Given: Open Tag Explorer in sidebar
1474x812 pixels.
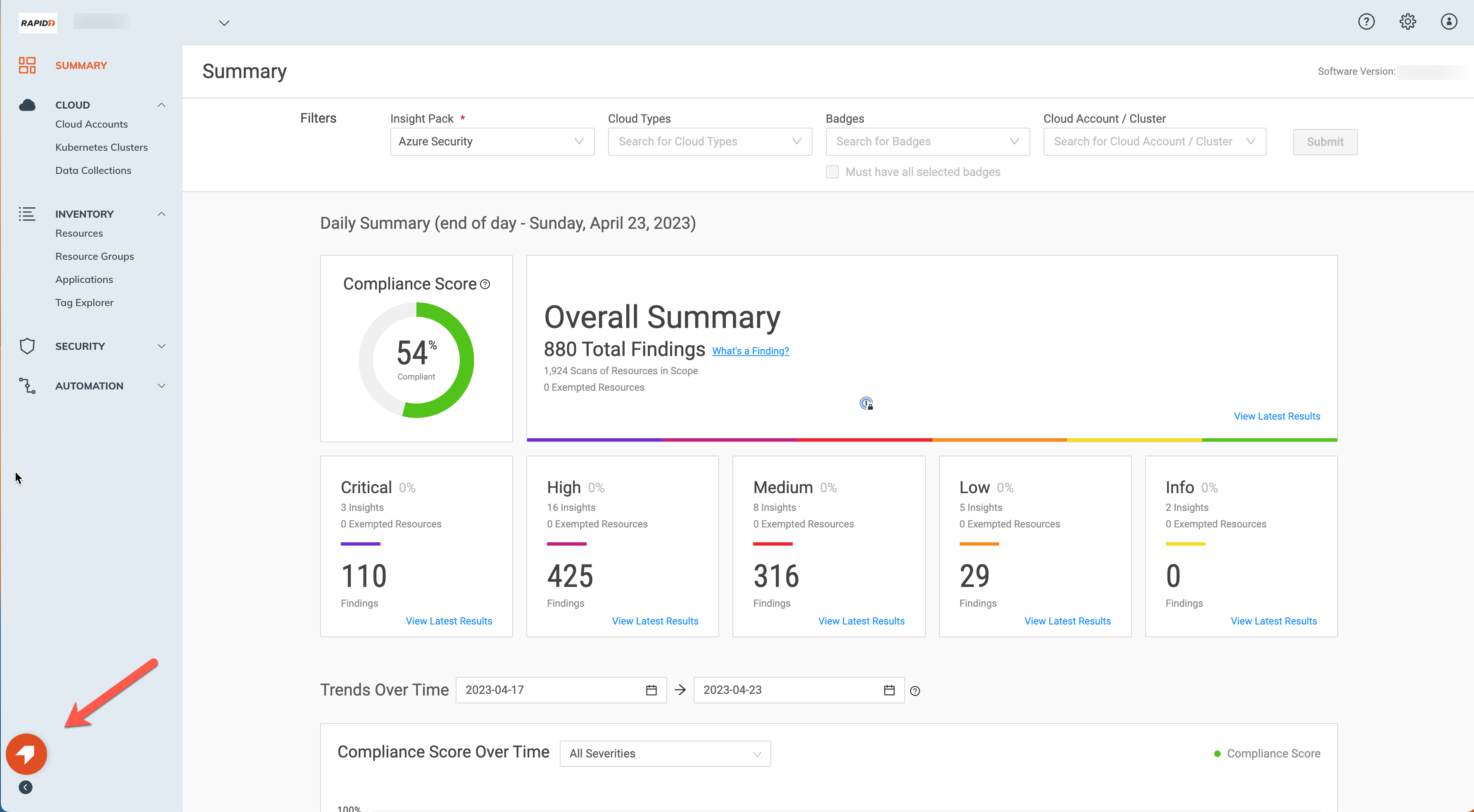Looking at the screenshot, I should (x=84, y=303).
